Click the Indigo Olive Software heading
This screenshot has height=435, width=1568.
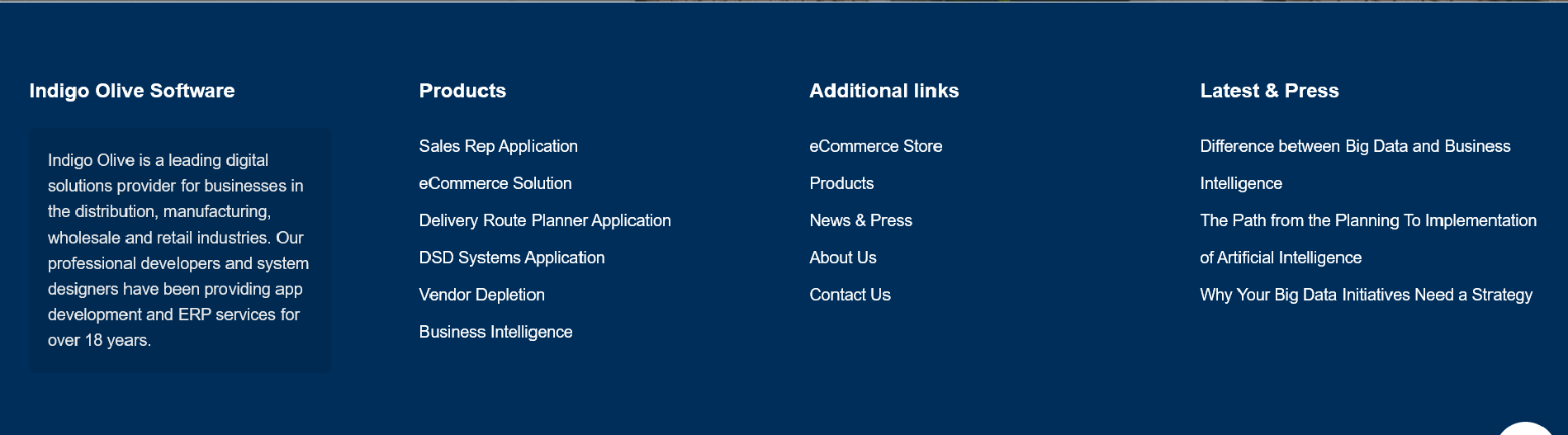132,91
